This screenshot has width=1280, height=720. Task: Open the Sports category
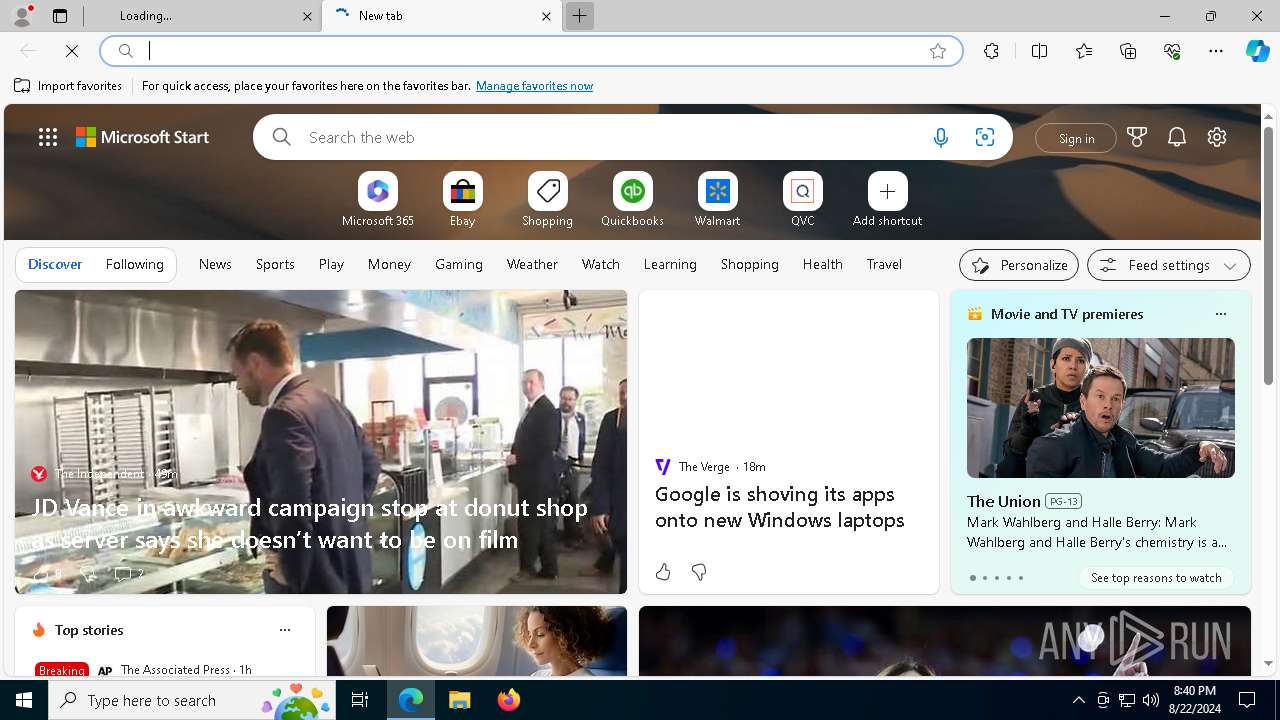[275, 264]
